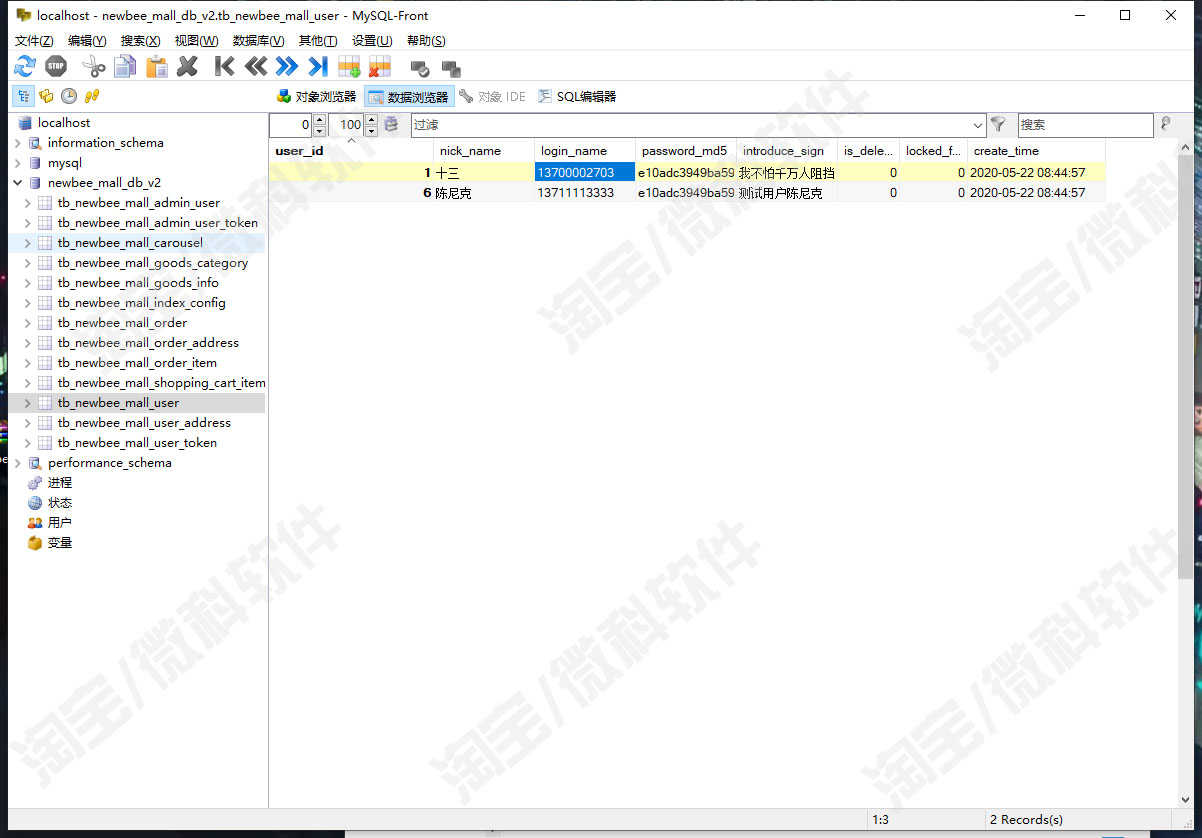Switch to the 数据浏览器 tab
Viewport: 1202px width, 838px height.
pos(409,96)
